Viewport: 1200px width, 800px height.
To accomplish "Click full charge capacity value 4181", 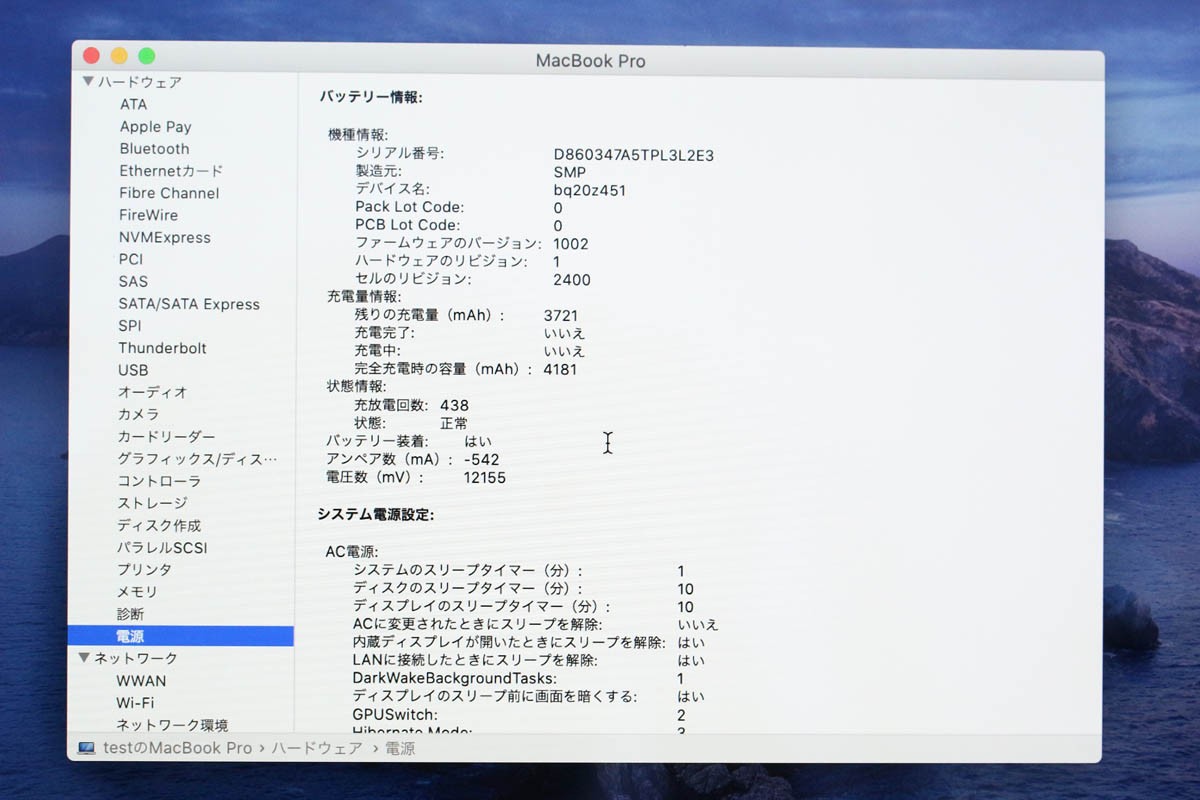I will 560,370.
